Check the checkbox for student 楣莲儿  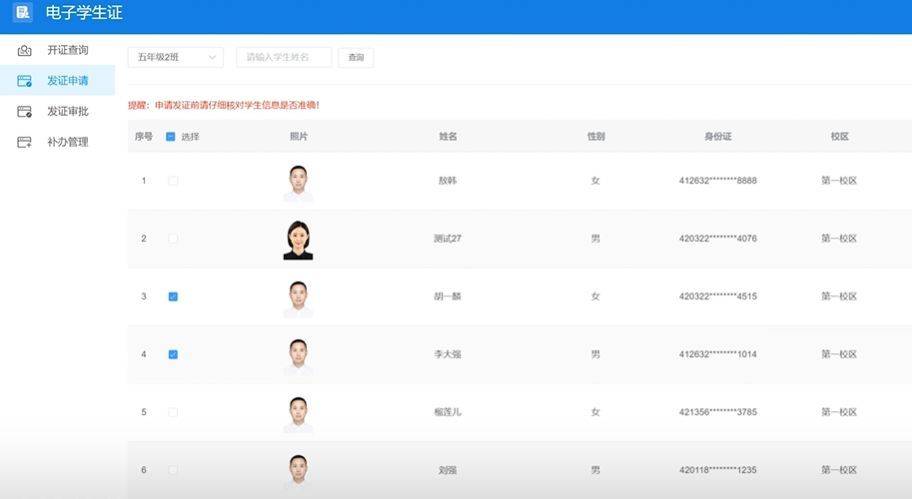click(x=173, y=412)
